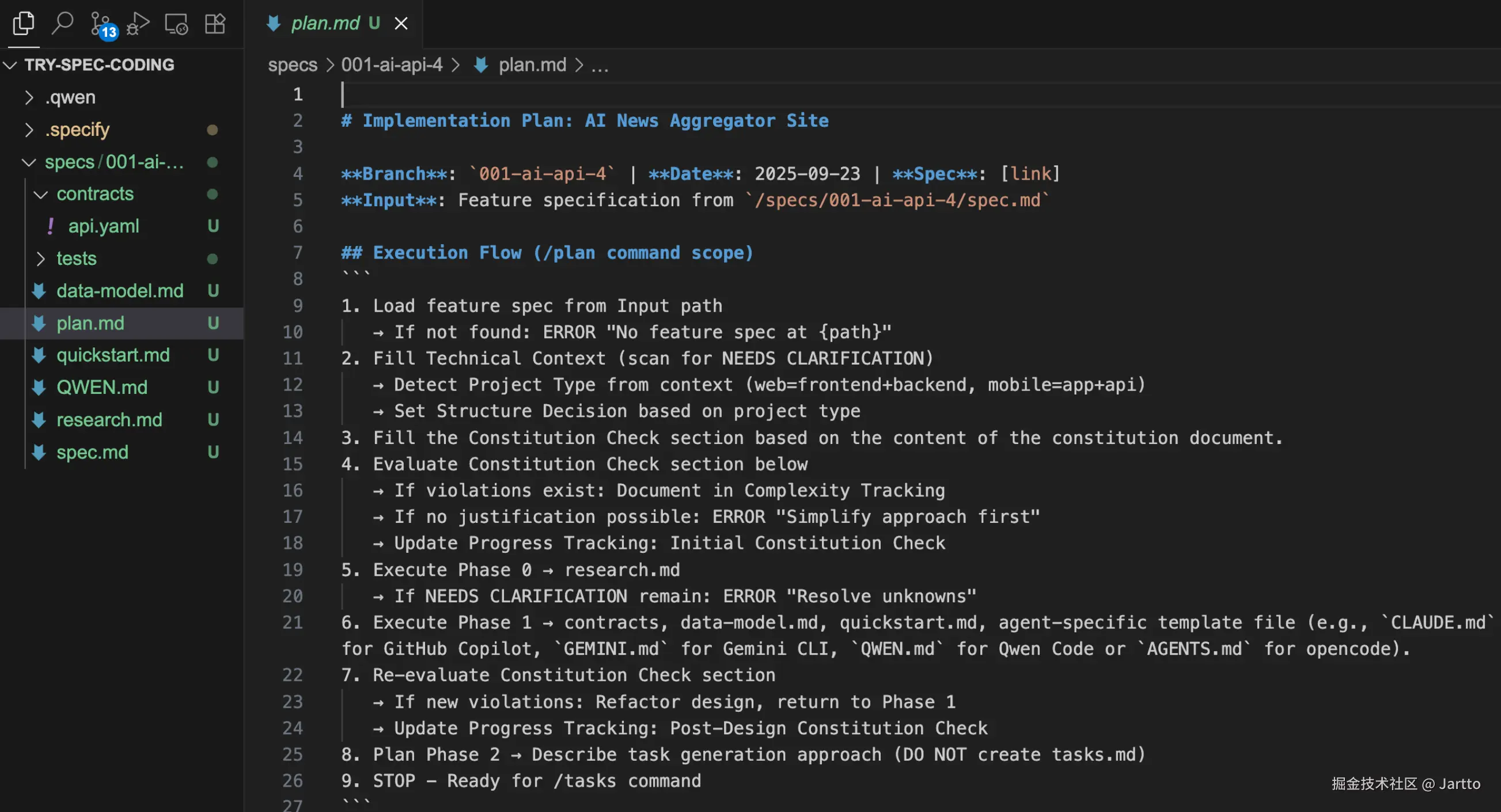Open the Remote Explorer icon

pos(176,23)
